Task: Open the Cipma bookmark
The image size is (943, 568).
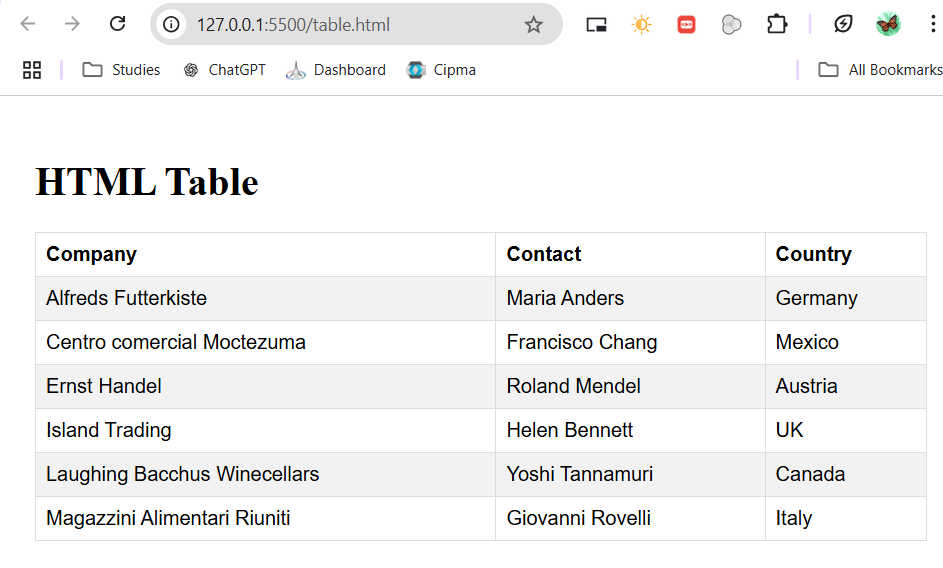Action: (x=441, y=70)
